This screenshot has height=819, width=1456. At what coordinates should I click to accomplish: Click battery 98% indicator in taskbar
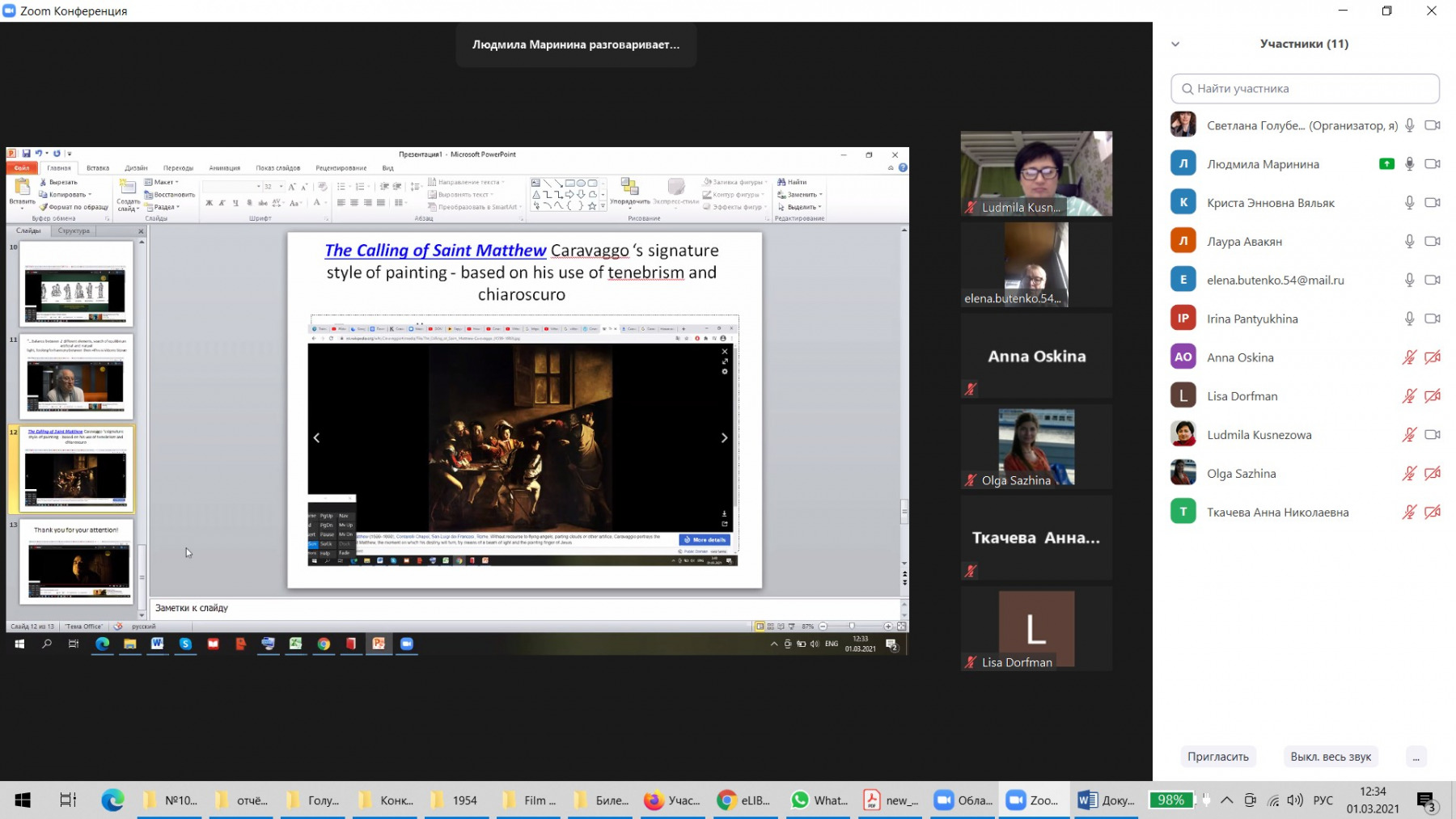1170,800
